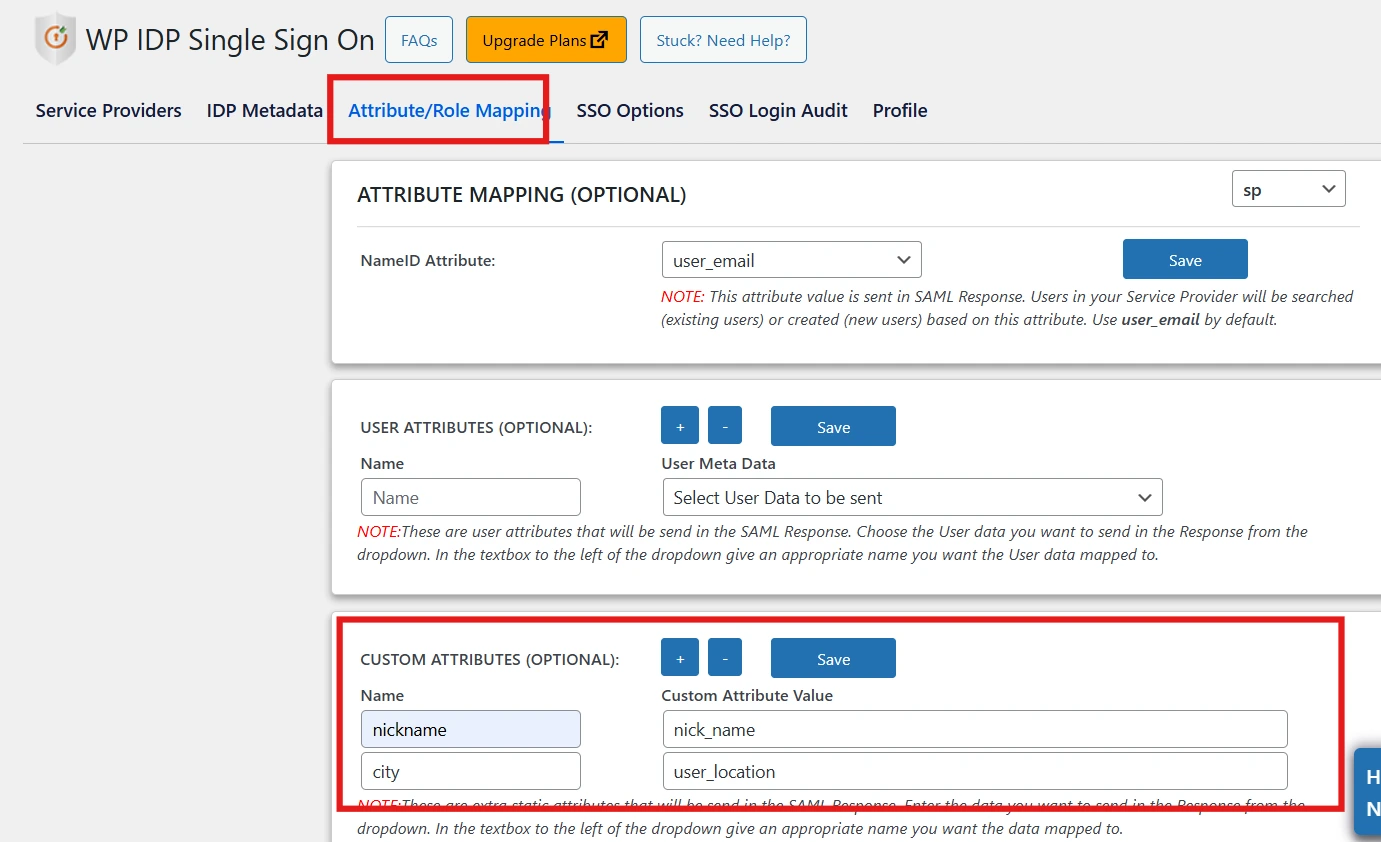Expand the NameID Attribute user_email dropdown
This screenshot has width=1381, height=842.
point(791,260)
